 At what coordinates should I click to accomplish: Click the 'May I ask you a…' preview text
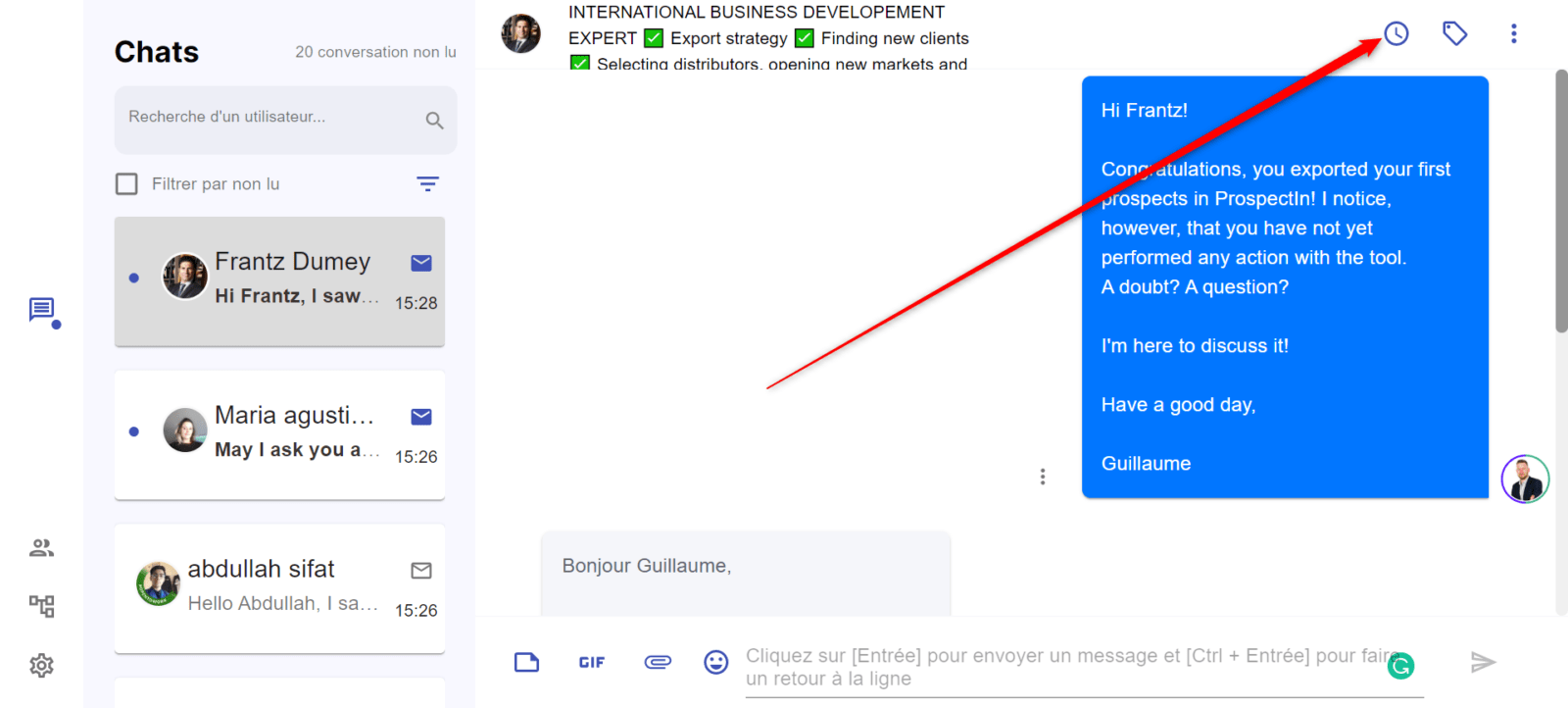tap(297, 449)
